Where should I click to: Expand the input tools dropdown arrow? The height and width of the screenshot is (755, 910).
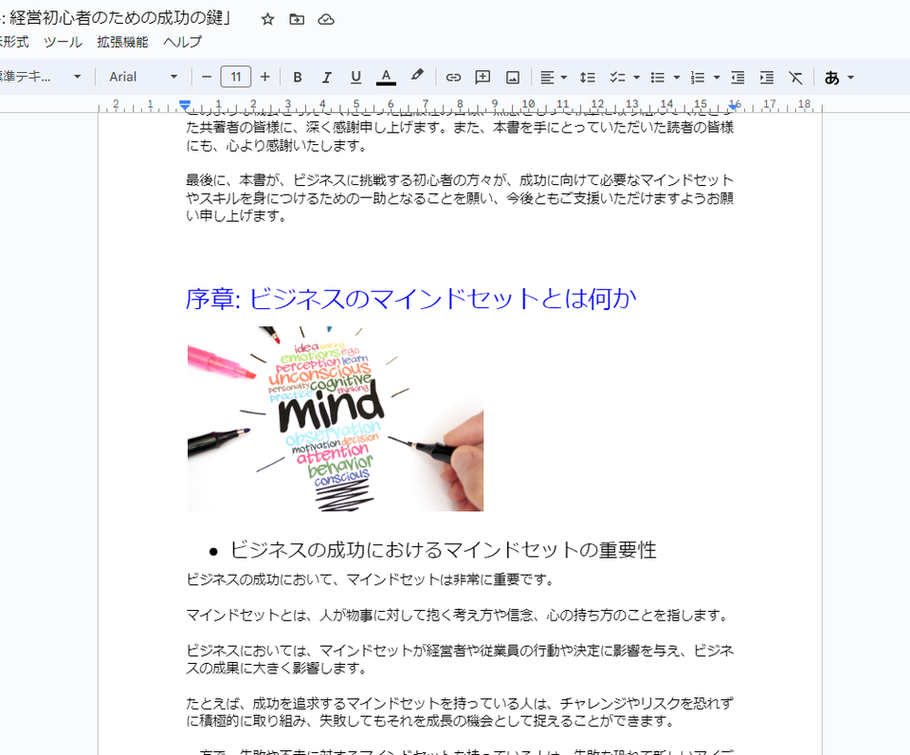tap(851, 77)
